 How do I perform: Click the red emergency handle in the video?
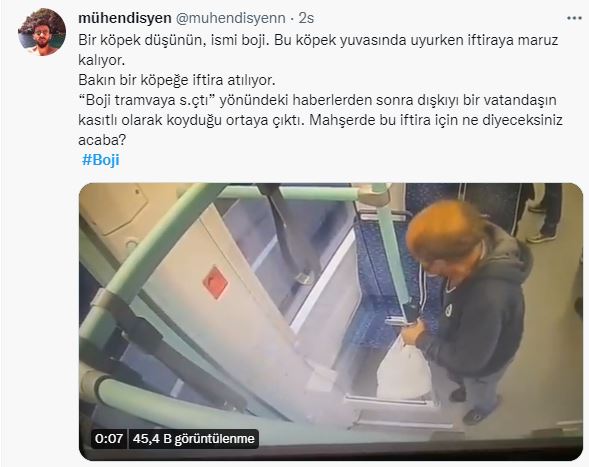pyautogui.click(x=215, y=282)
